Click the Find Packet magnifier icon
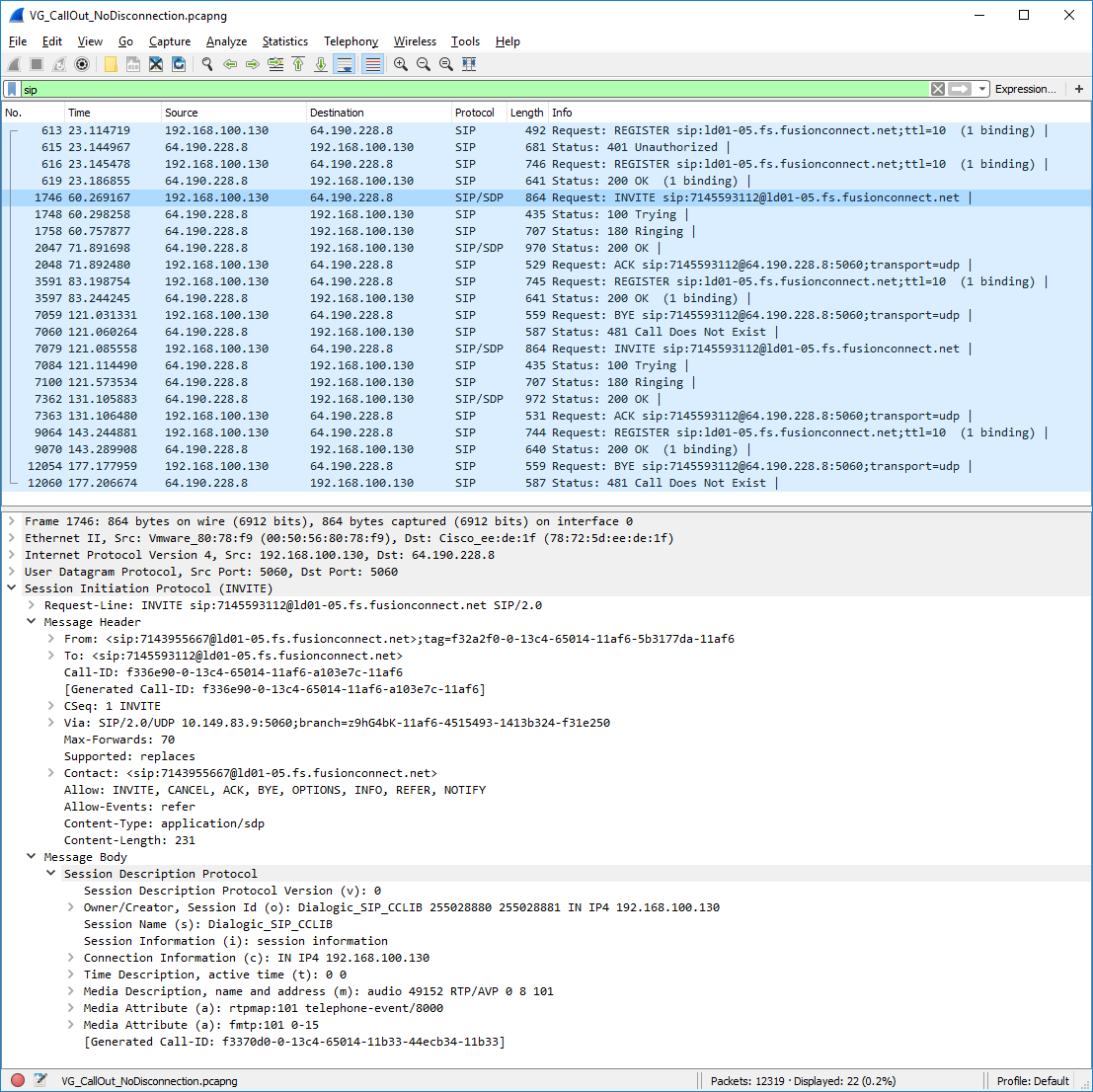Viewport: 1093px width, 1092px height. pyautogui.click(x=207, y=64)
